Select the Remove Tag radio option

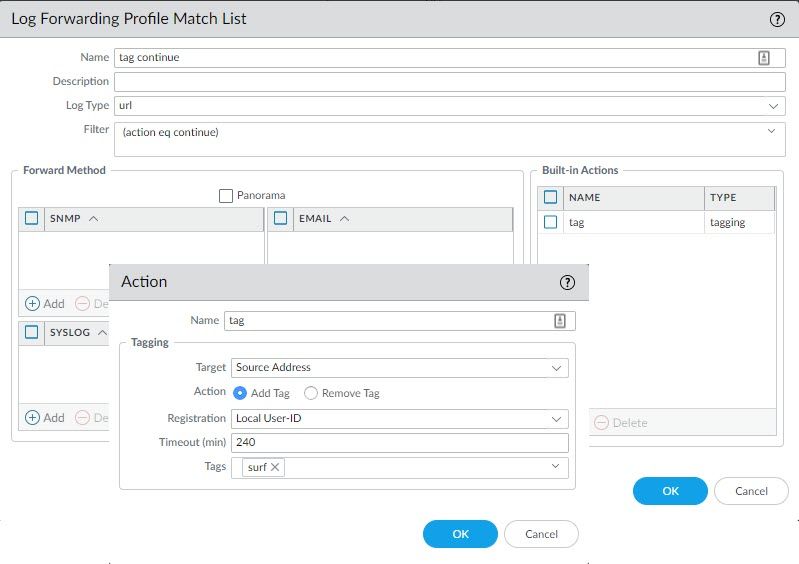tap(311, 393)
